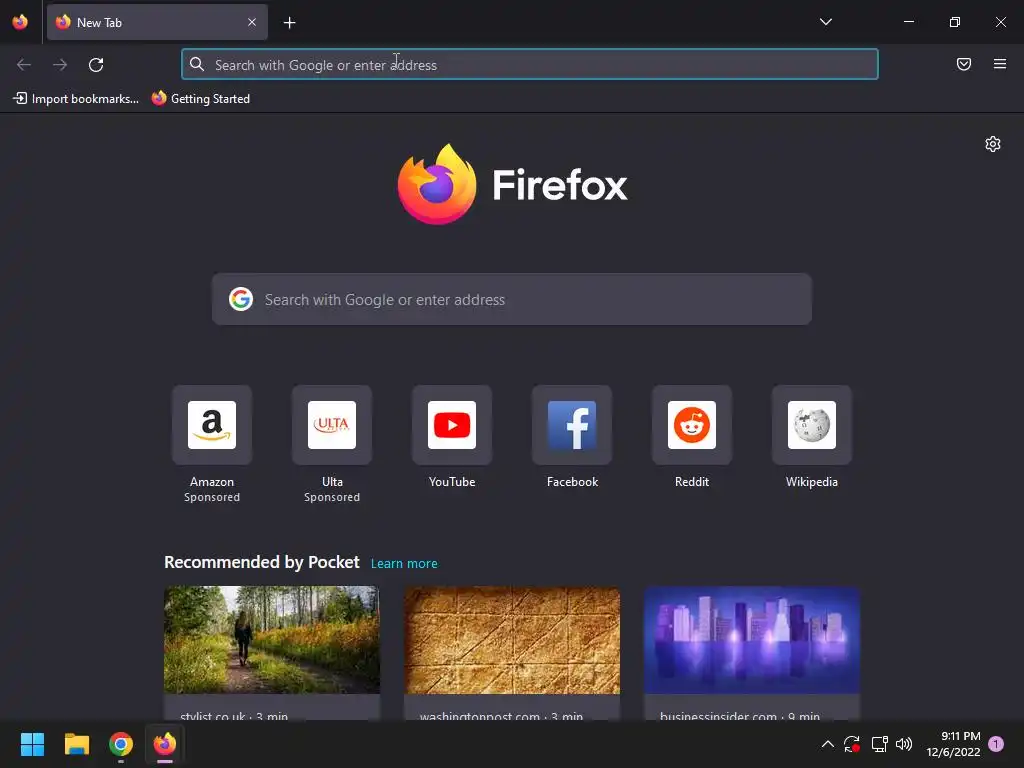
Task: Open the notification badge showing 1
Action: pos(996,744)
